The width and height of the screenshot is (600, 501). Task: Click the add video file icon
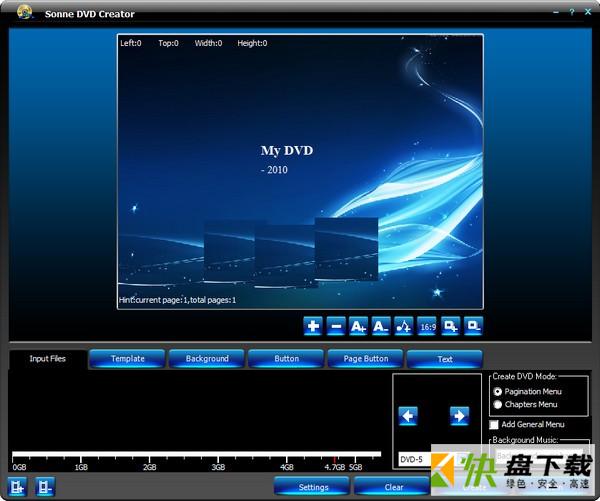(x=17, y=487)
